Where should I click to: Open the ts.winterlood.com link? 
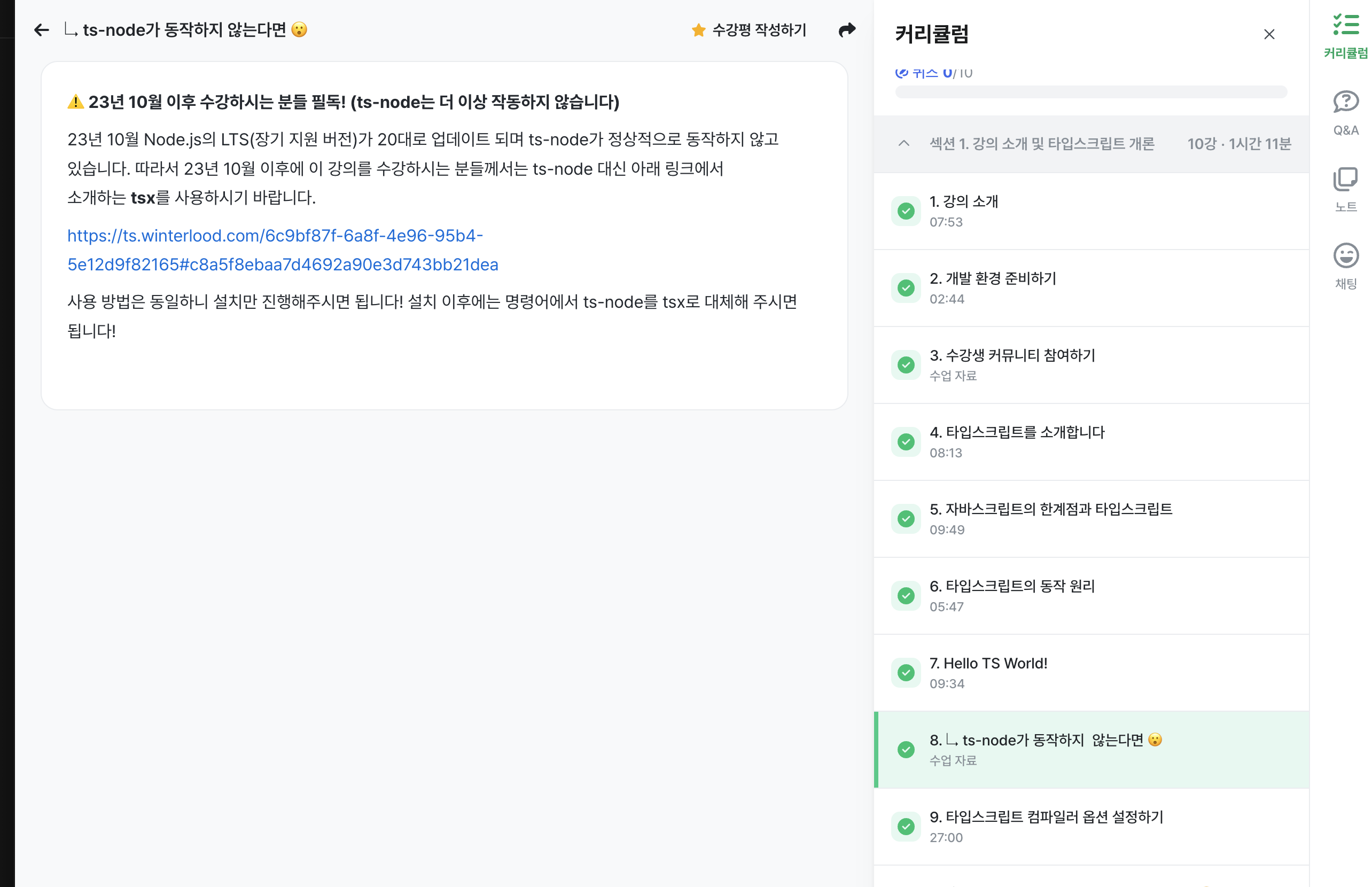(282, 250)
